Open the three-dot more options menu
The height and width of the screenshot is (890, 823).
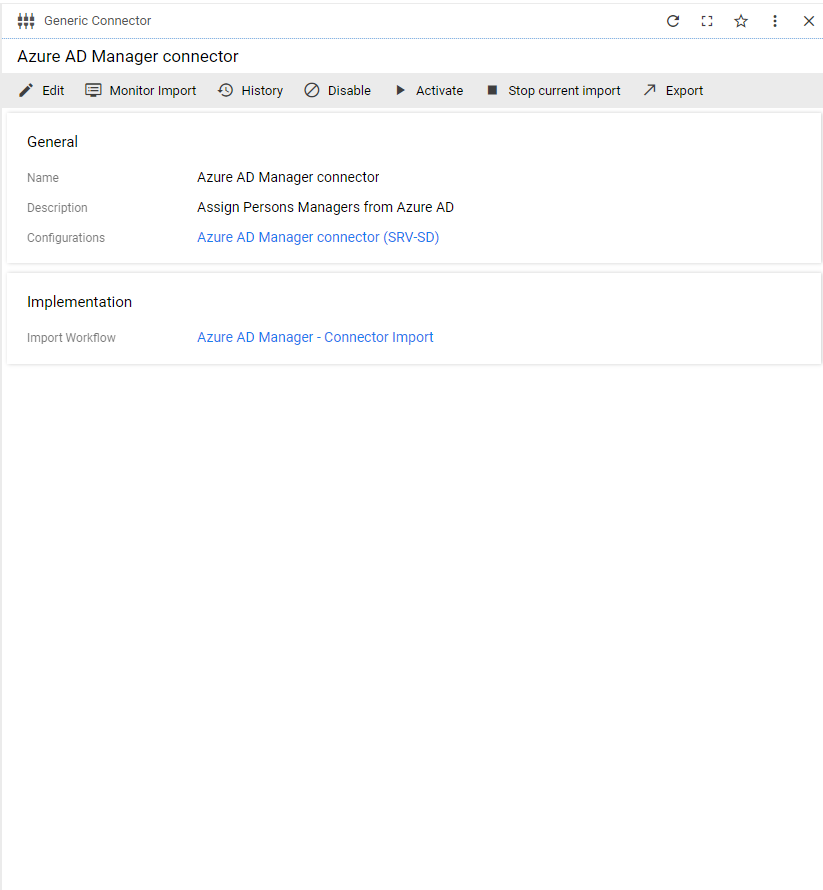click(775, 21)
